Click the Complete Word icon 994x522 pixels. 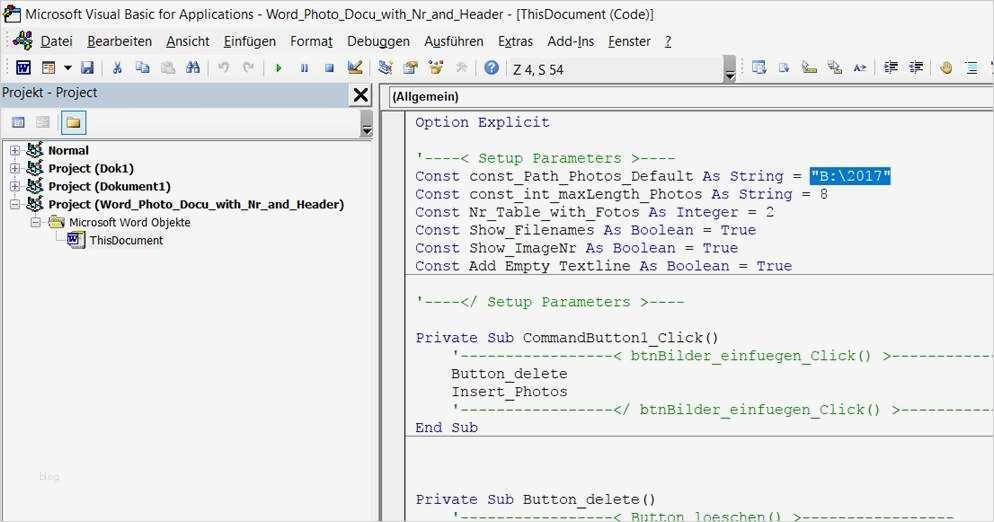860,68
